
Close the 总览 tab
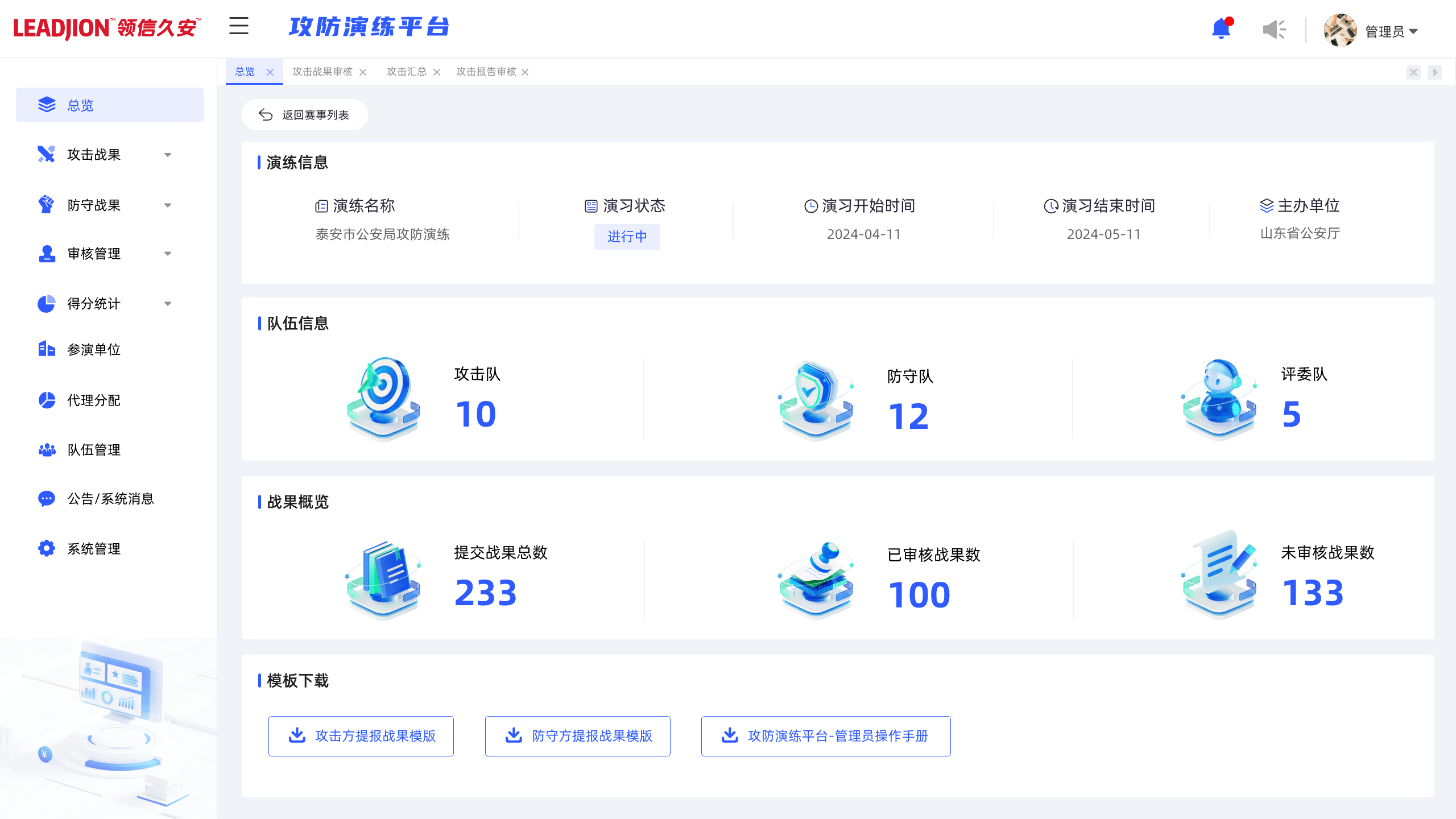[x=270, y=72]
